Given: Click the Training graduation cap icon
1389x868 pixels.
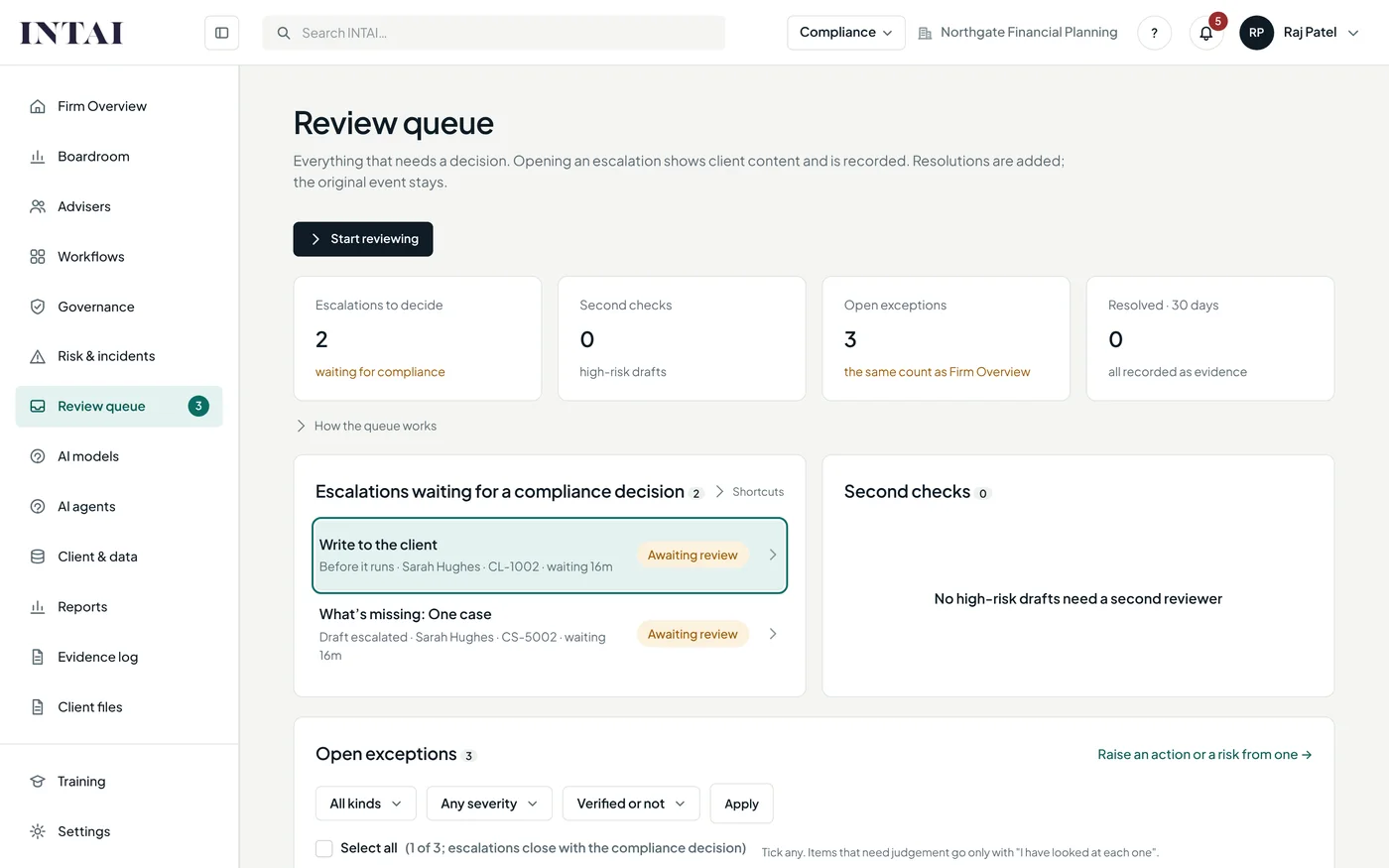Looking at the screenshot, I should pos(38,782).
